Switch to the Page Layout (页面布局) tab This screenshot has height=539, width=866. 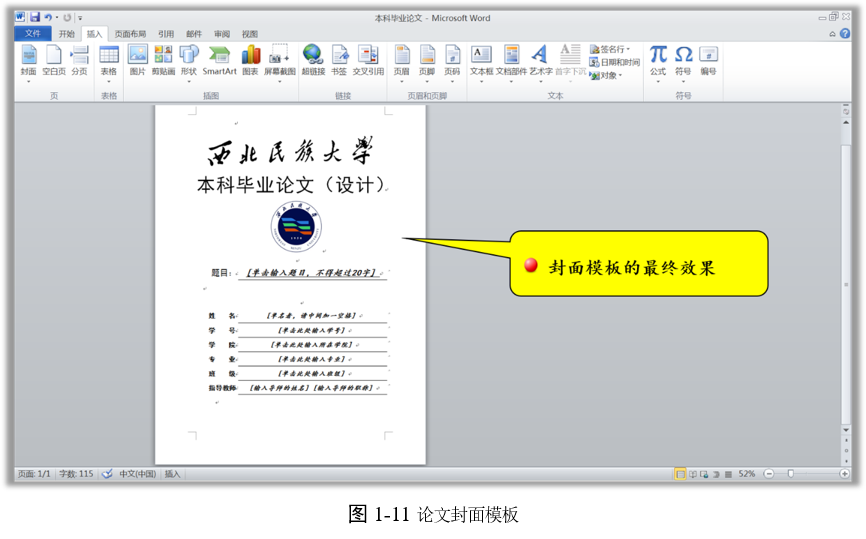(130, 34)
